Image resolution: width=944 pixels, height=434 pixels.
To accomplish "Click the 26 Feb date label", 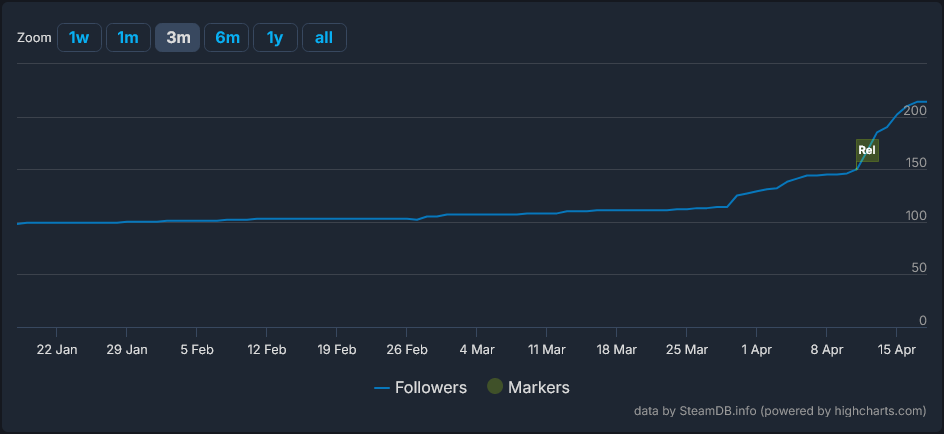I will [x=407, y=349].
